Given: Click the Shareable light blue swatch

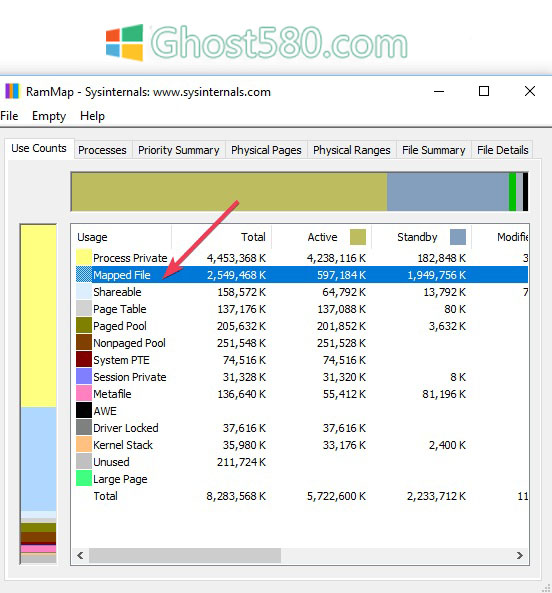Looking at the screenshot, I should [84, 292].
